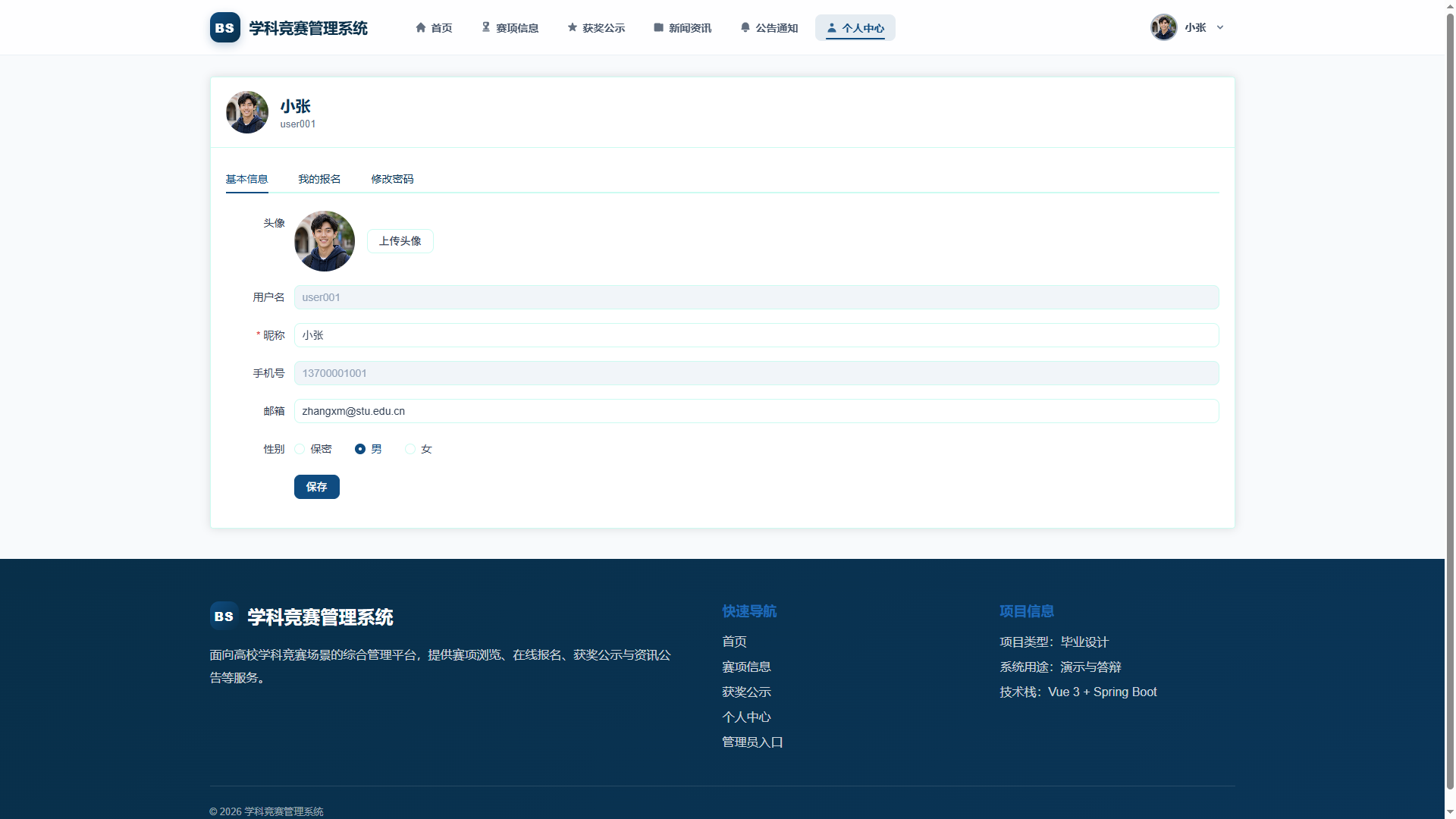Focus the 昵称 input field
Viewport: 1456px width, 819px height.
757,335
